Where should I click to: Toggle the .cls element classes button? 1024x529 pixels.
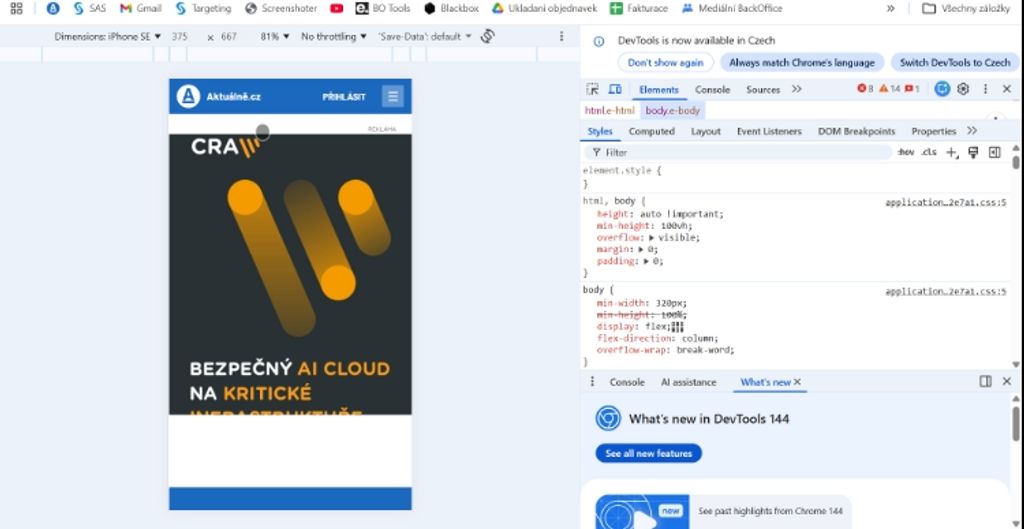(929, 152)
